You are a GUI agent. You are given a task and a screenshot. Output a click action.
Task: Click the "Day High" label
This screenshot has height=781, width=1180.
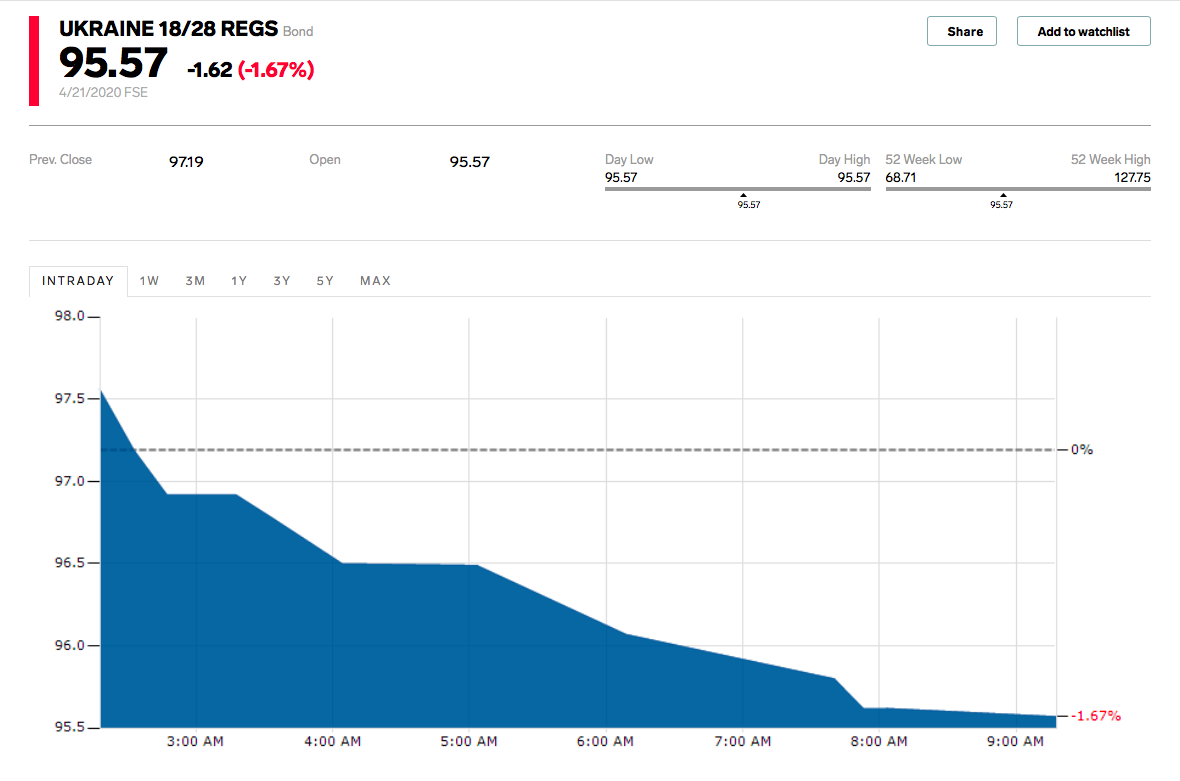point(844,160)
